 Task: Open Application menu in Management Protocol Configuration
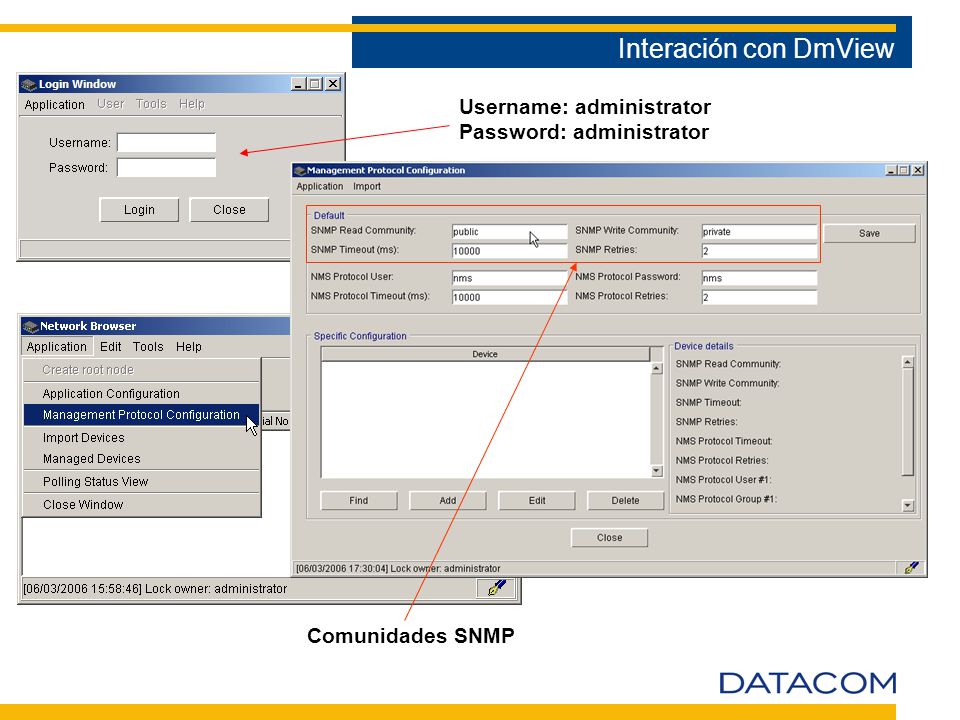320,186
